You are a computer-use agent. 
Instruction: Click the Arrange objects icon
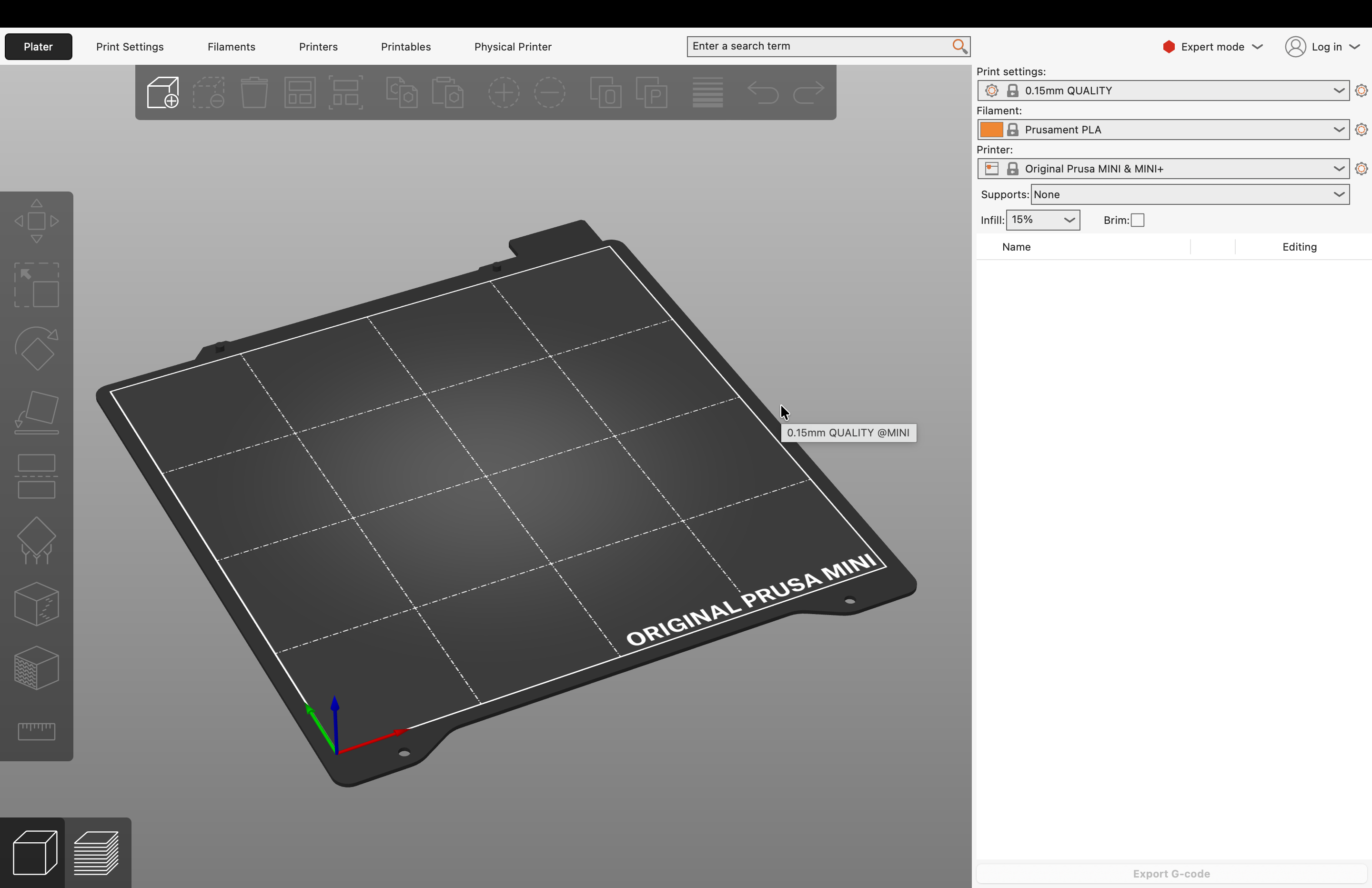(x=300, y=92)
